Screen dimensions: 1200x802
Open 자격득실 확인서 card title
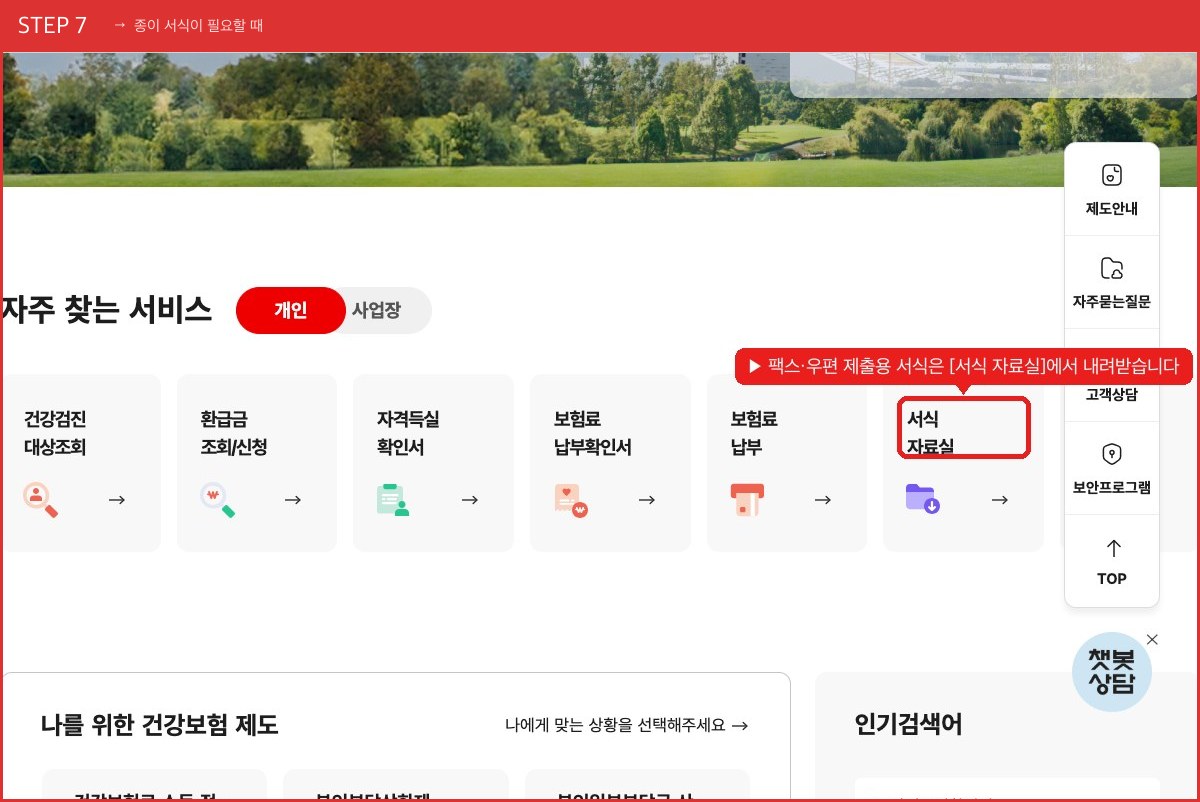coord(408,433)
